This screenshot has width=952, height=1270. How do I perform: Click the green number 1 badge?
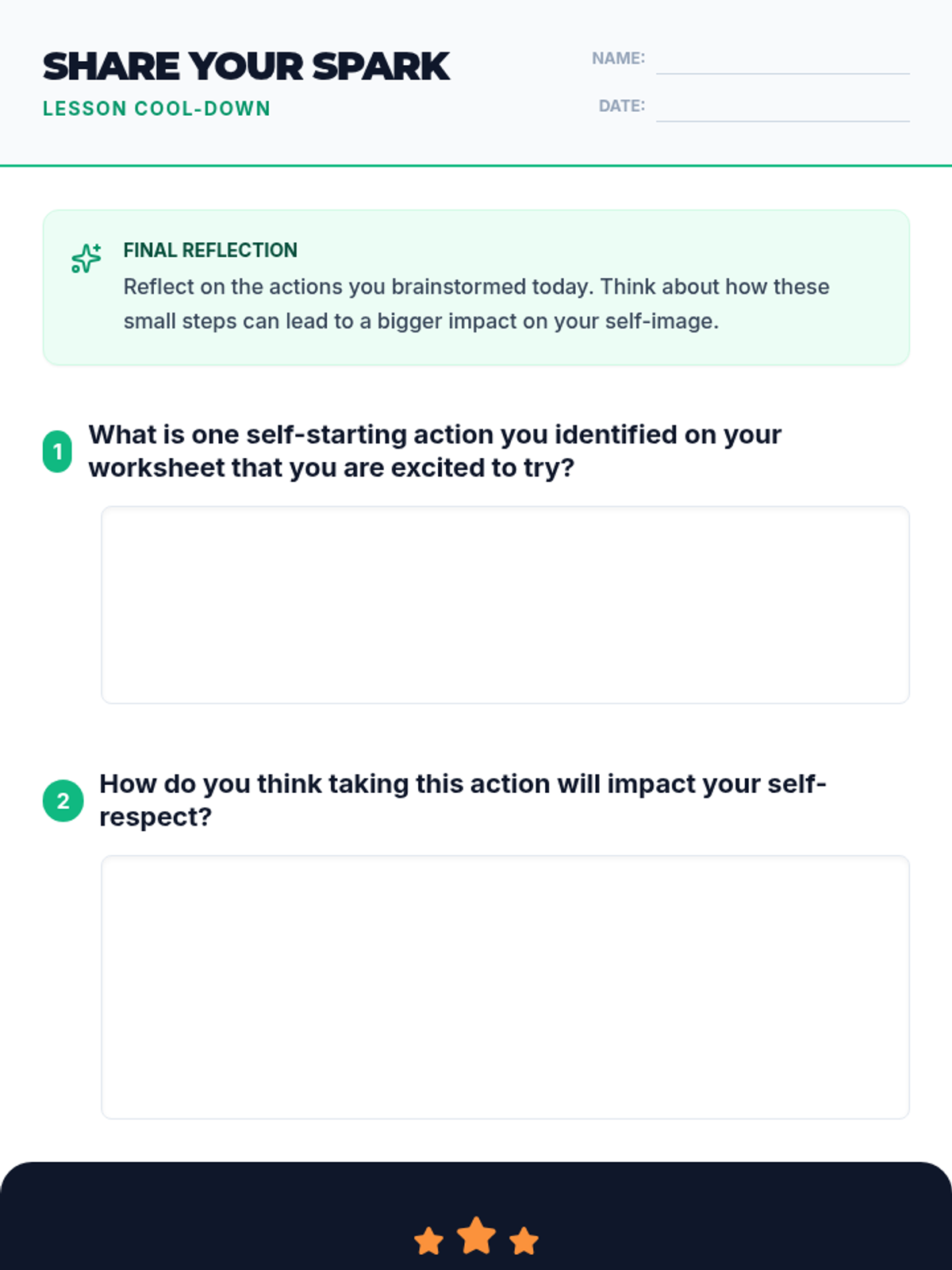[x=57, y=452]
